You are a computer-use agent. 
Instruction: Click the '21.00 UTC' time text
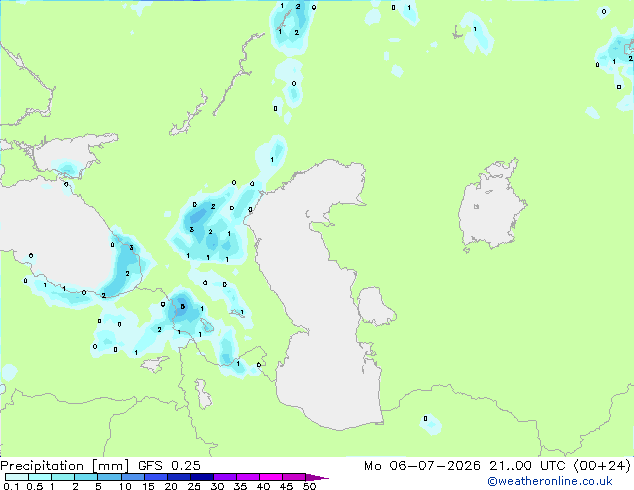coord(527,466)
